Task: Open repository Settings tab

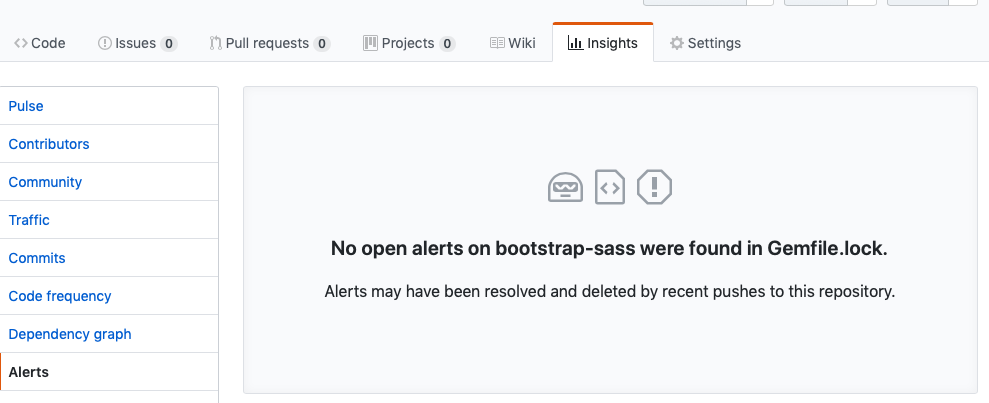Action: click(x=705, y=43)
